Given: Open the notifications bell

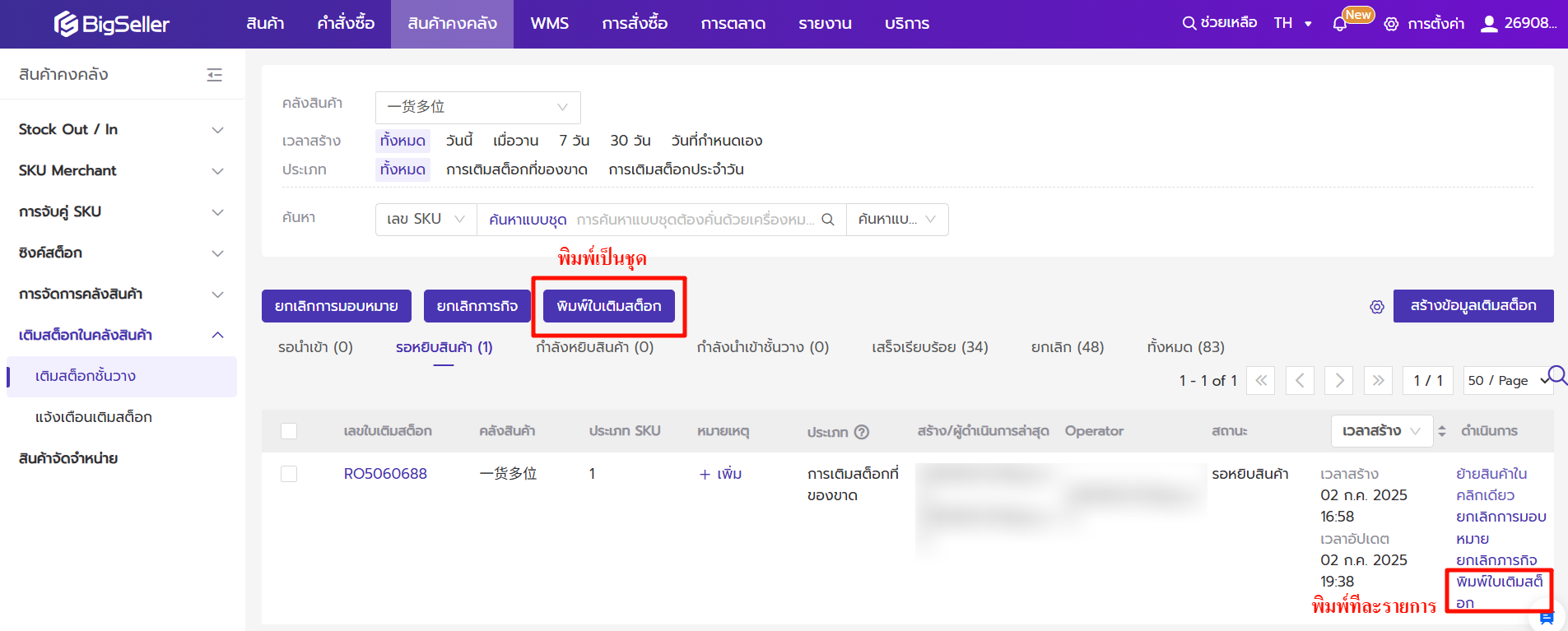Looking at the screenshot, I should coord(1339,24).
